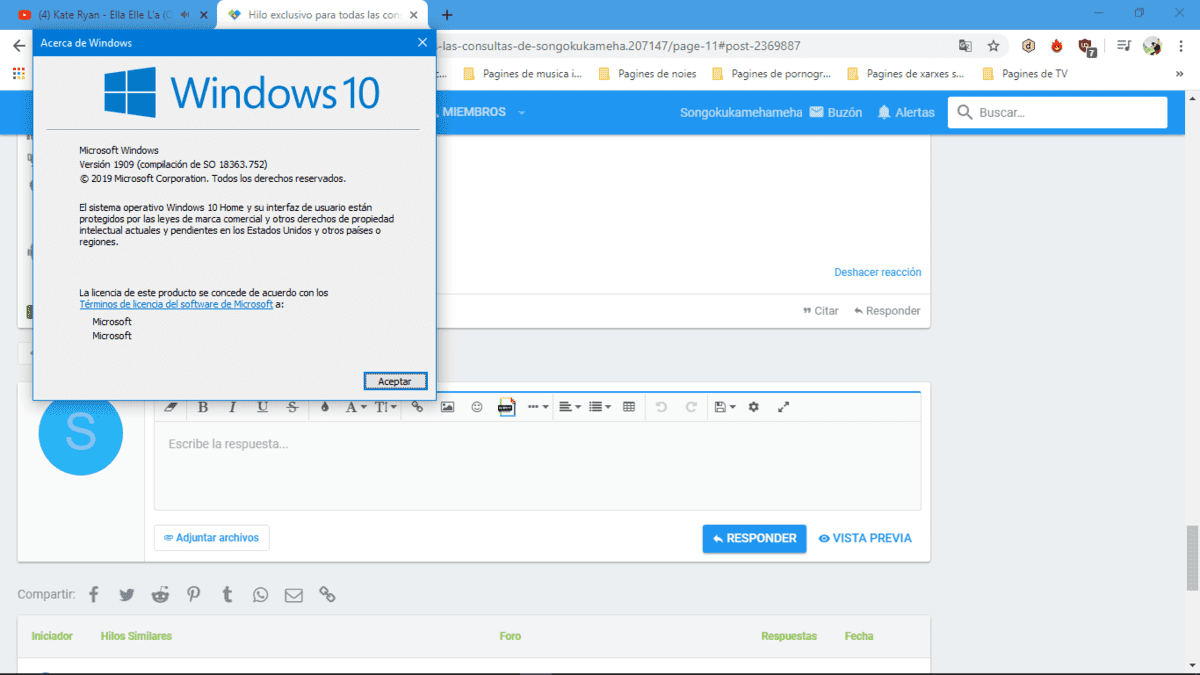The image size is (1200, 675).
Task: Open the smilies emoji picker
Action: 477,407
